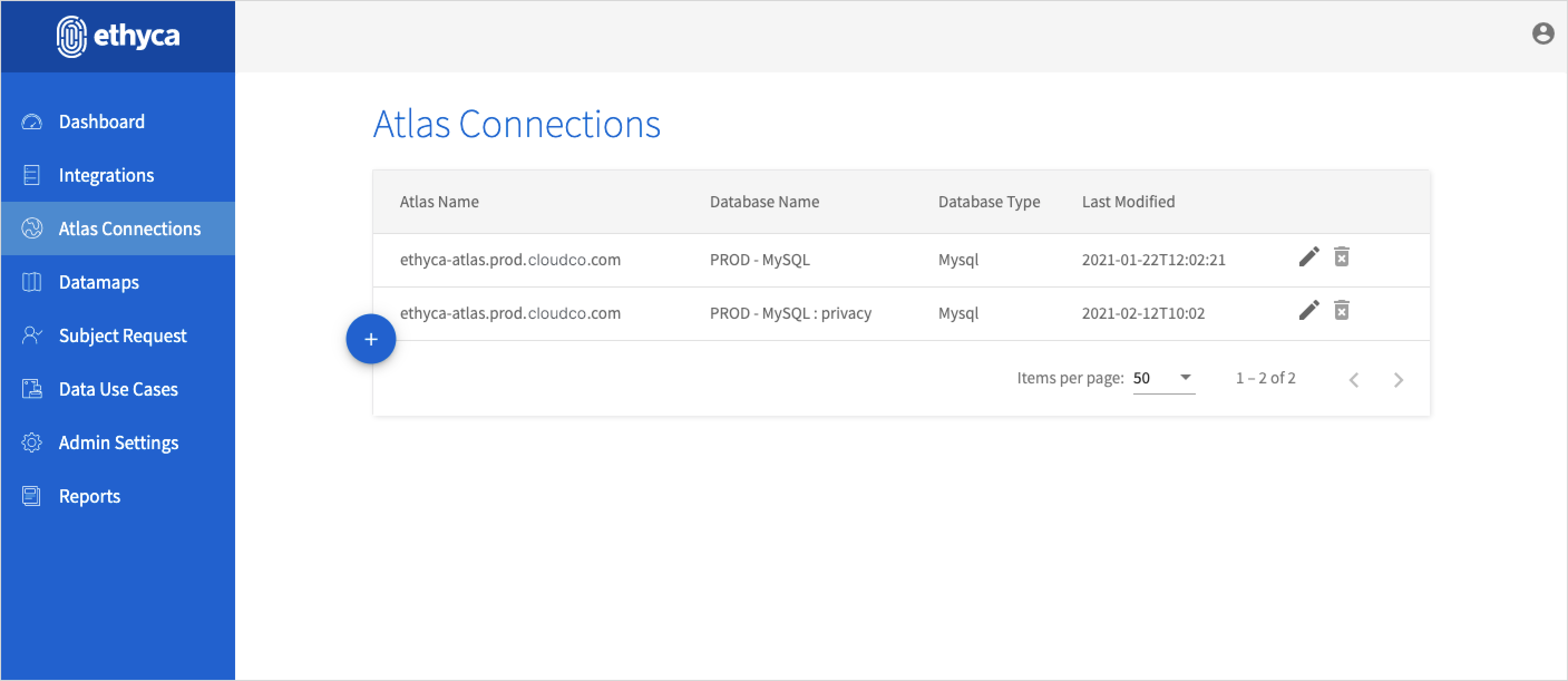Click the add new connection plus button
This screenshot has height=681, width=1568.
pyautogui.click(x=371, y=339)
